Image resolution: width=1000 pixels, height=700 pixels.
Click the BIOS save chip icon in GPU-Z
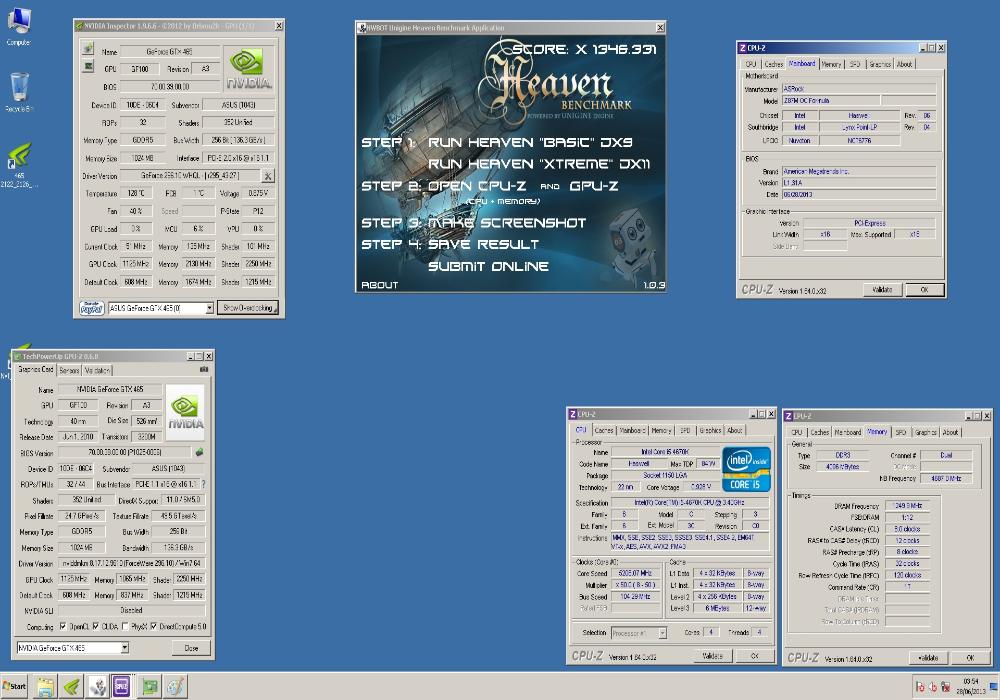click(200, 452)
